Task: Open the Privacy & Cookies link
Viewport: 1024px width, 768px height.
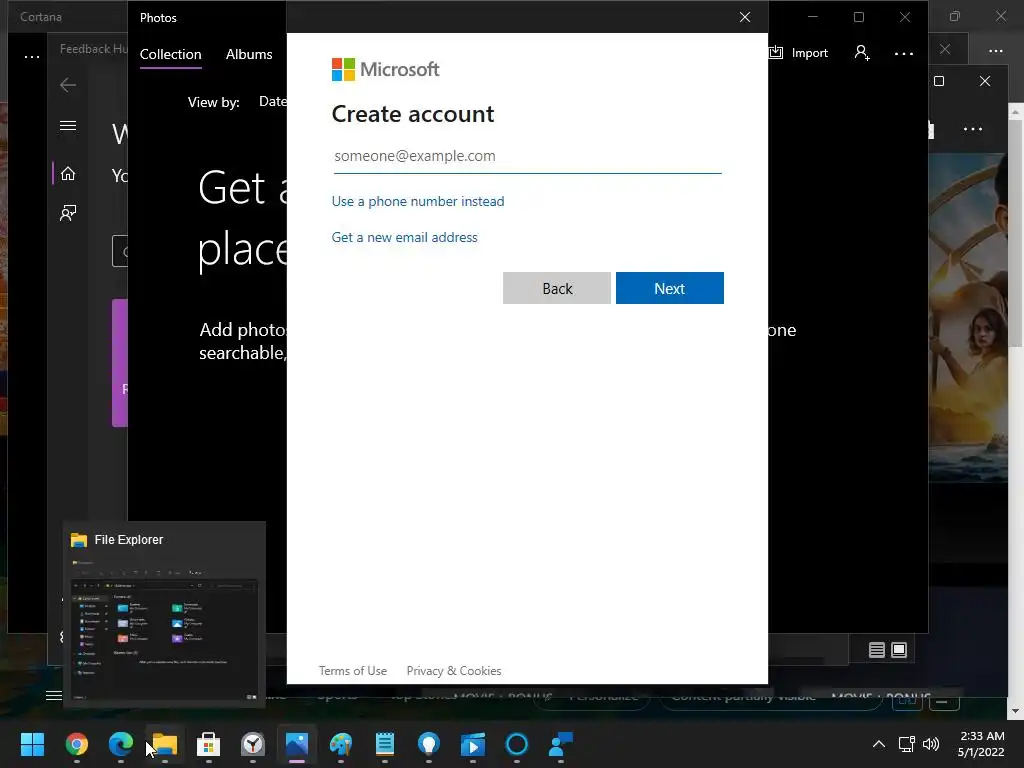Action: [454, 671]
